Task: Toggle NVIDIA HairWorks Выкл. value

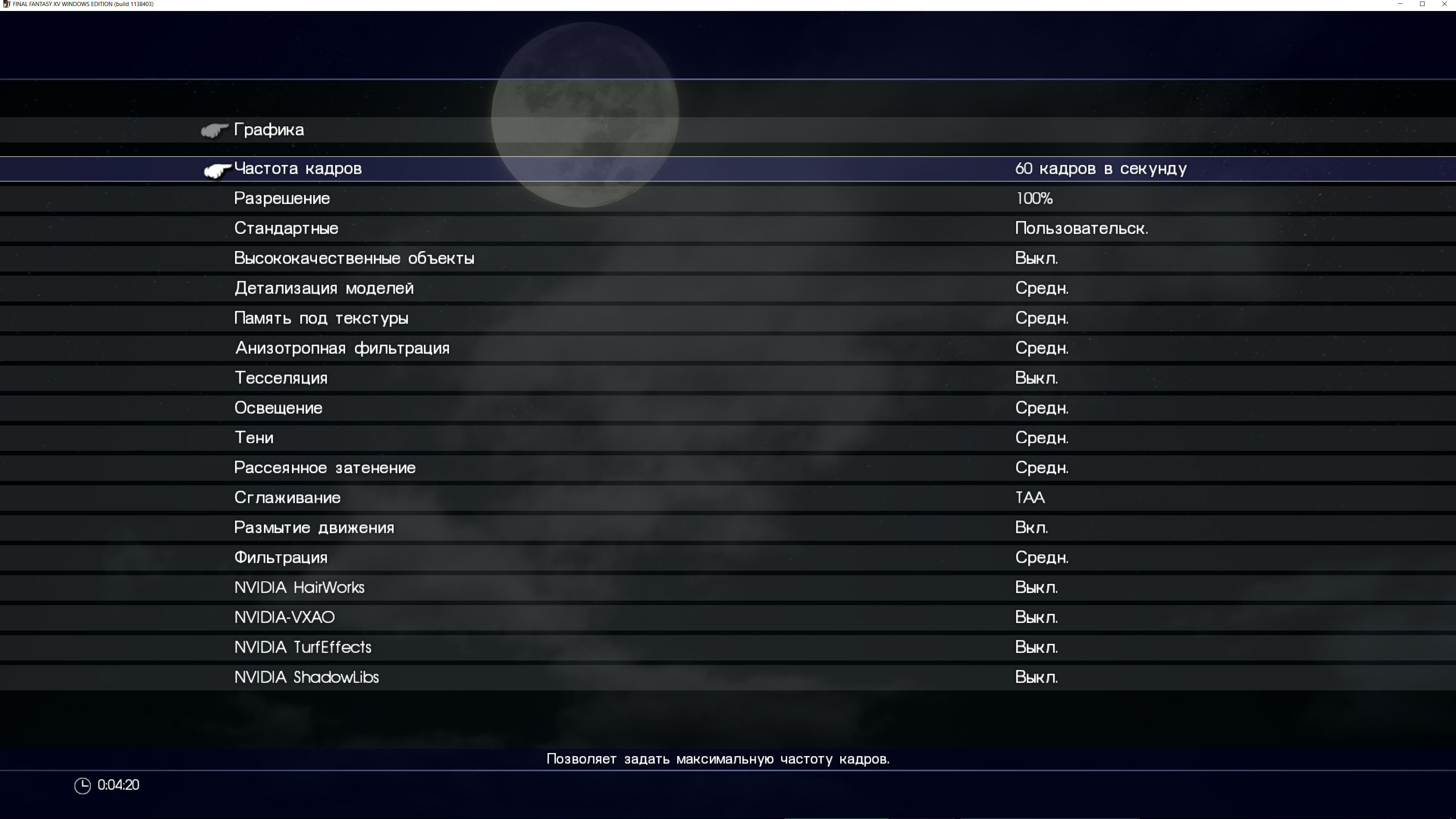Action: pyautogui.click(x=1036, y=588)
